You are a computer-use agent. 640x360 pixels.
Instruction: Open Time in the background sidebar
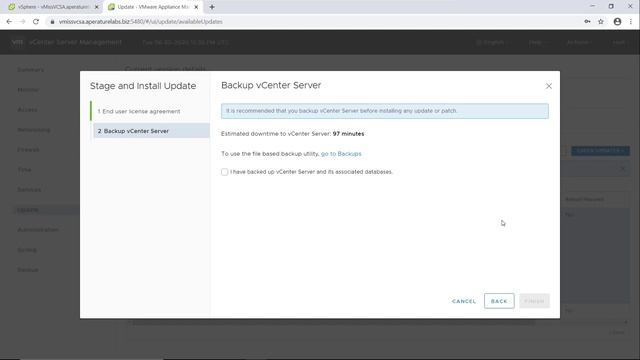pos(24,170)
